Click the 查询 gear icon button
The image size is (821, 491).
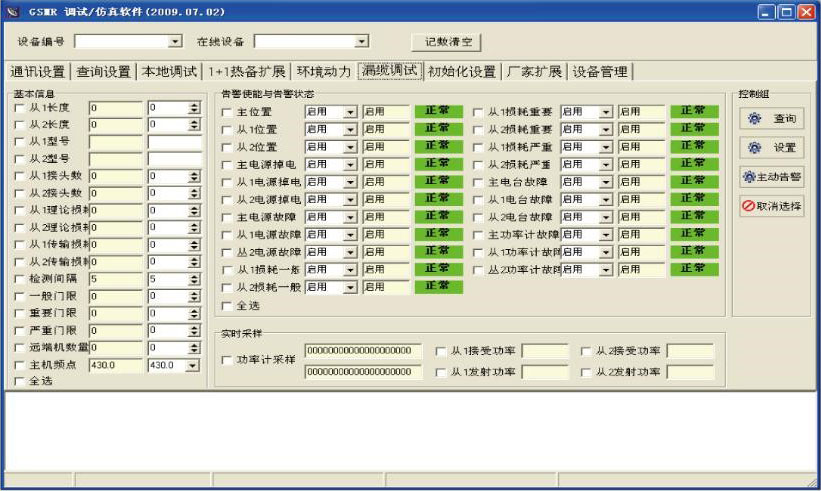point(755,119)
